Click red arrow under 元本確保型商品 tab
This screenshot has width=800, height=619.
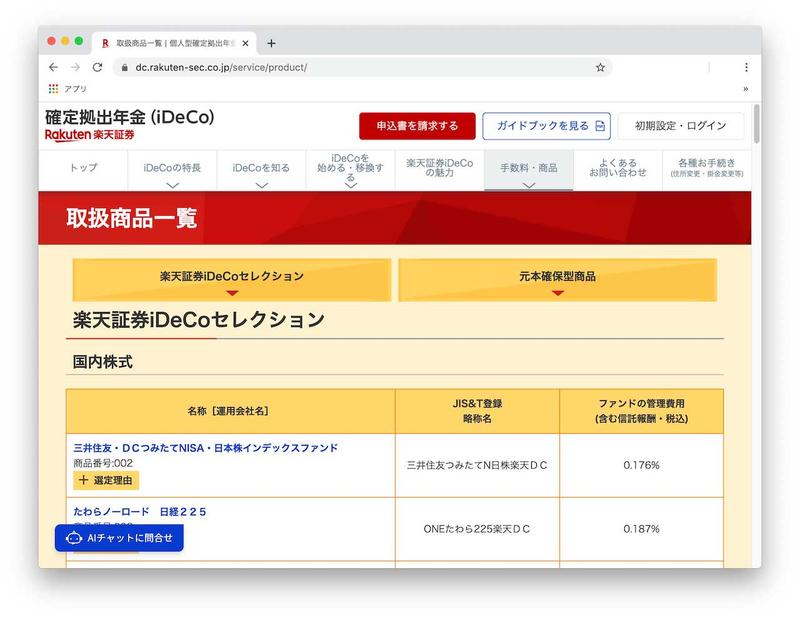pyautogui.click(x=558, y=293)
